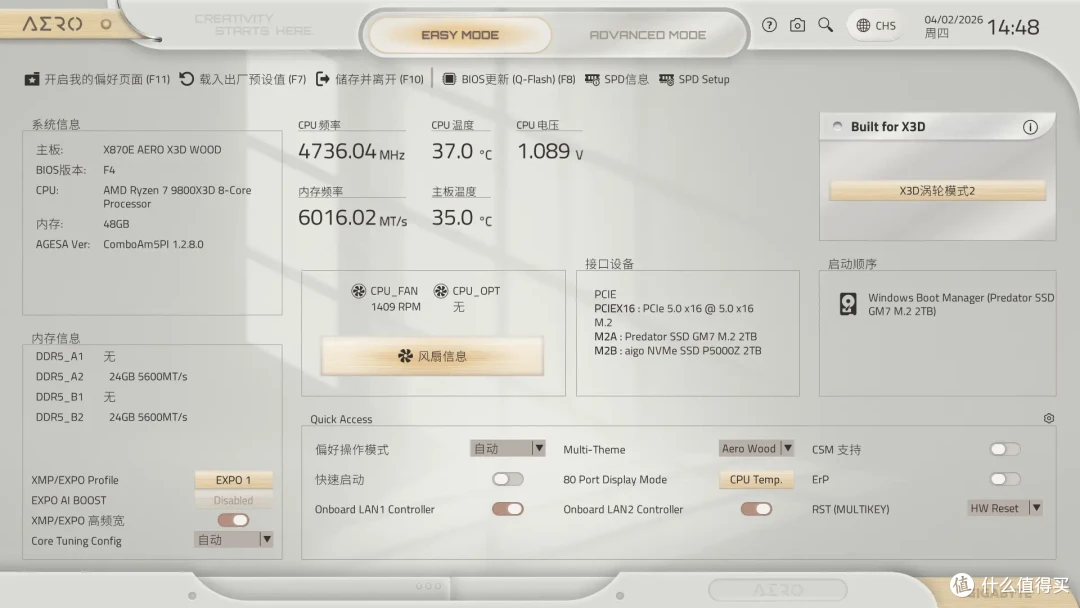Click the 14:48 clock display
The width and height of the screenshot is (1080, 608).
[x=1013, y=28]
